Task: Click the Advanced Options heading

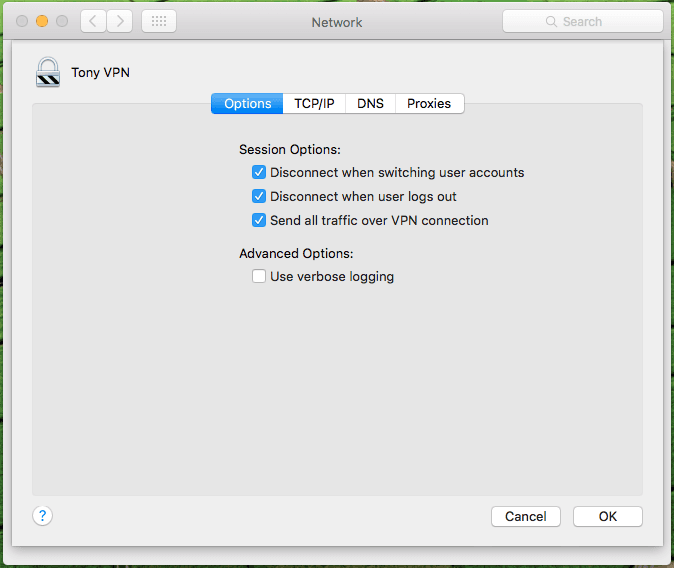Action: (x=296, y=253)
